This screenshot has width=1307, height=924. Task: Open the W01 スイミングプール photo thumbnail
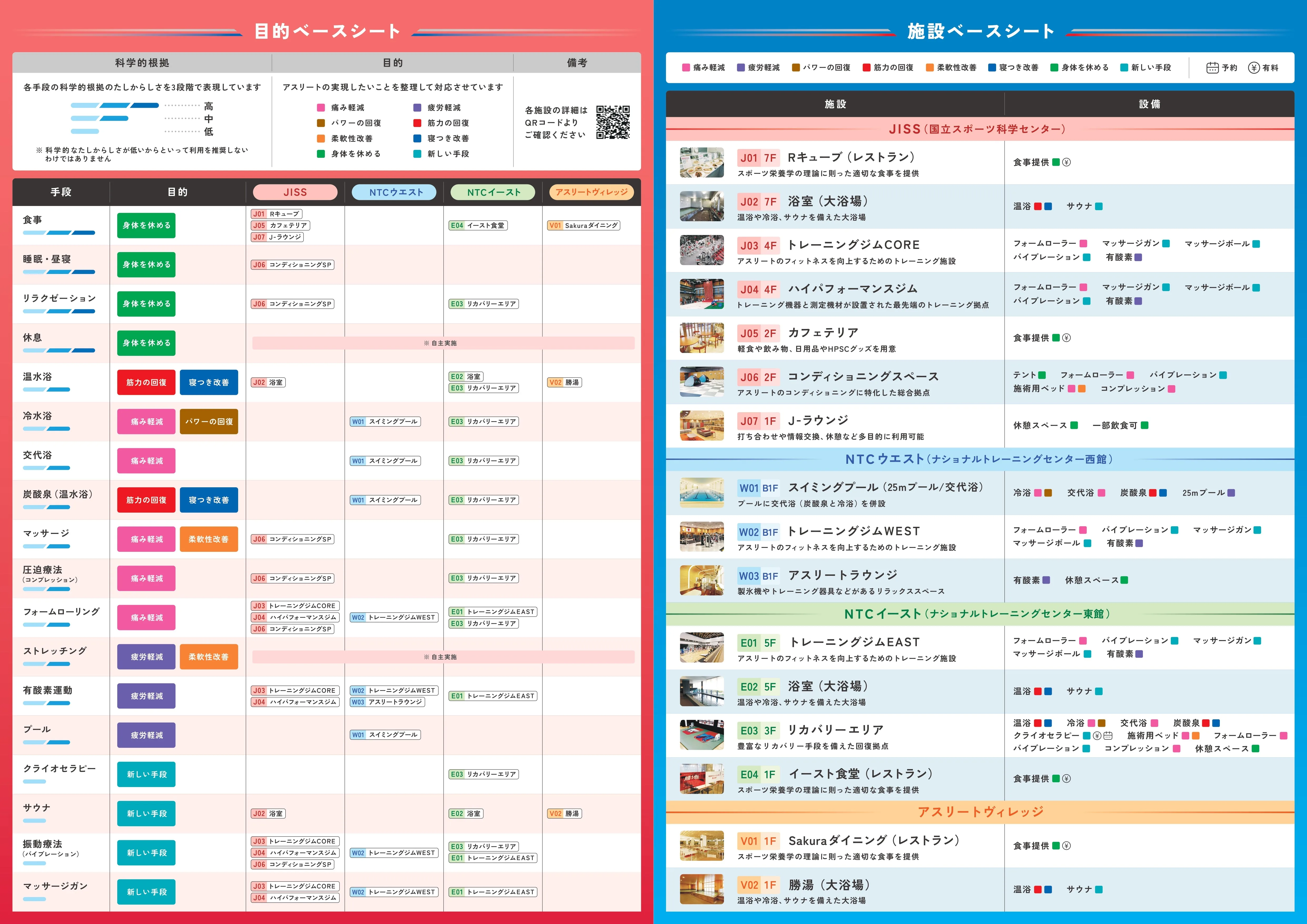702,493
